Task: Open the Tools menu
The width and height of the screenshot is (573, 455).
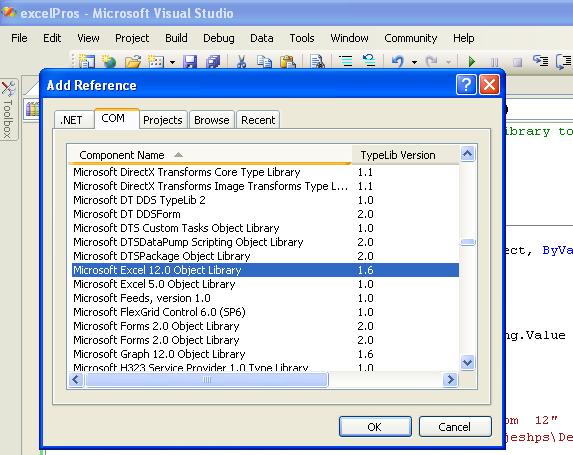Action: click(302, 38)
